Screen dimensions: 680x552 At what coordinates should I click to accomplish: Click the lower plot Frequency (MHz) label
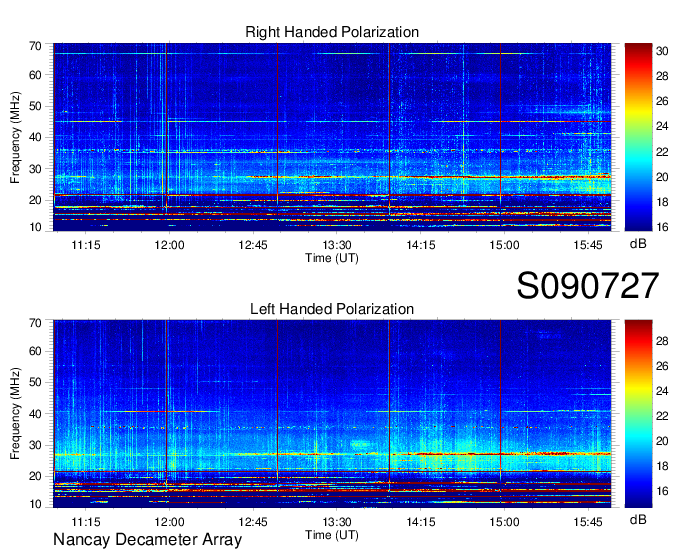(15, 414)
